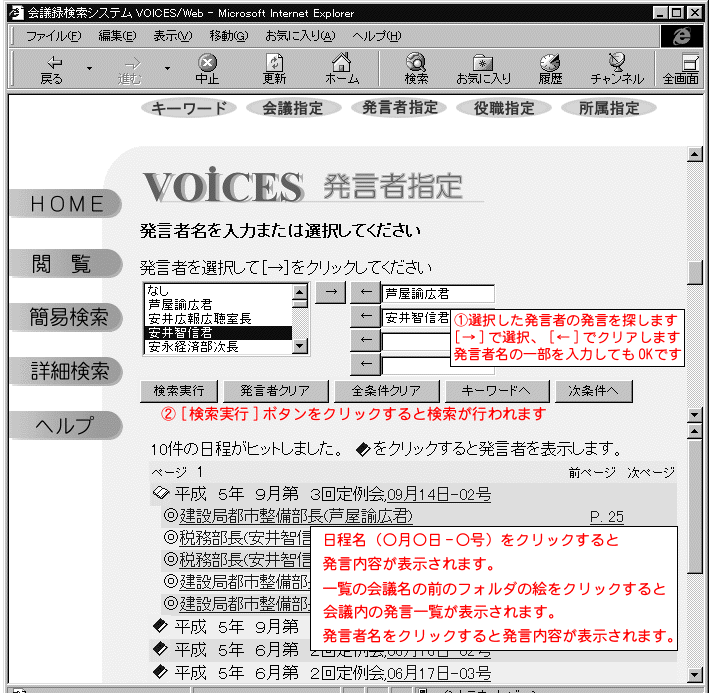This screenshot has height=693, width=713.
Task: Click the Back (戻る) toolbar icon
Action: pyautogui.click(x=51, y=68)
